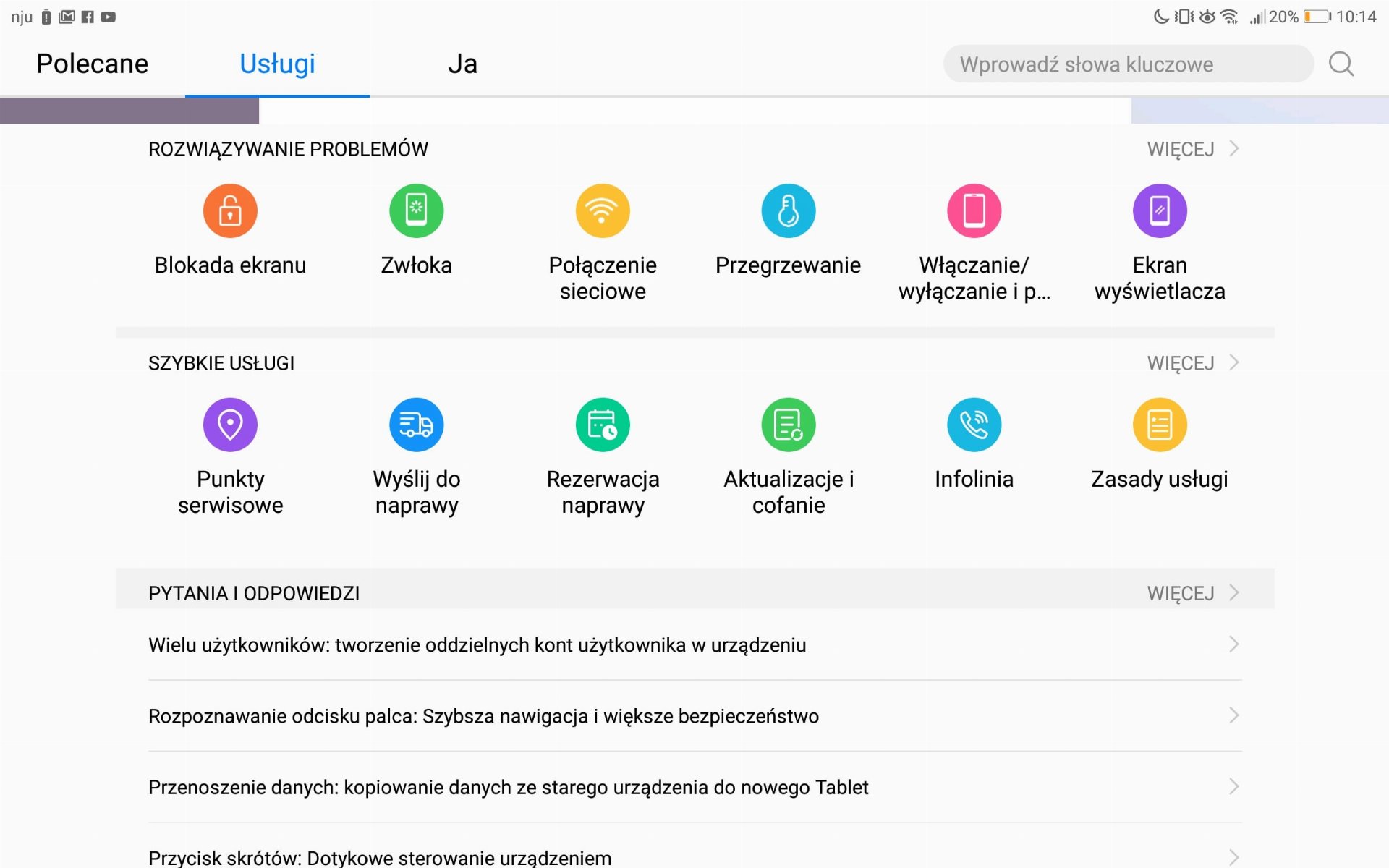The width and height of the screenshot is (1389, 868).
Task: Open Zasady usługi document icon
Action: (1160, 425)
